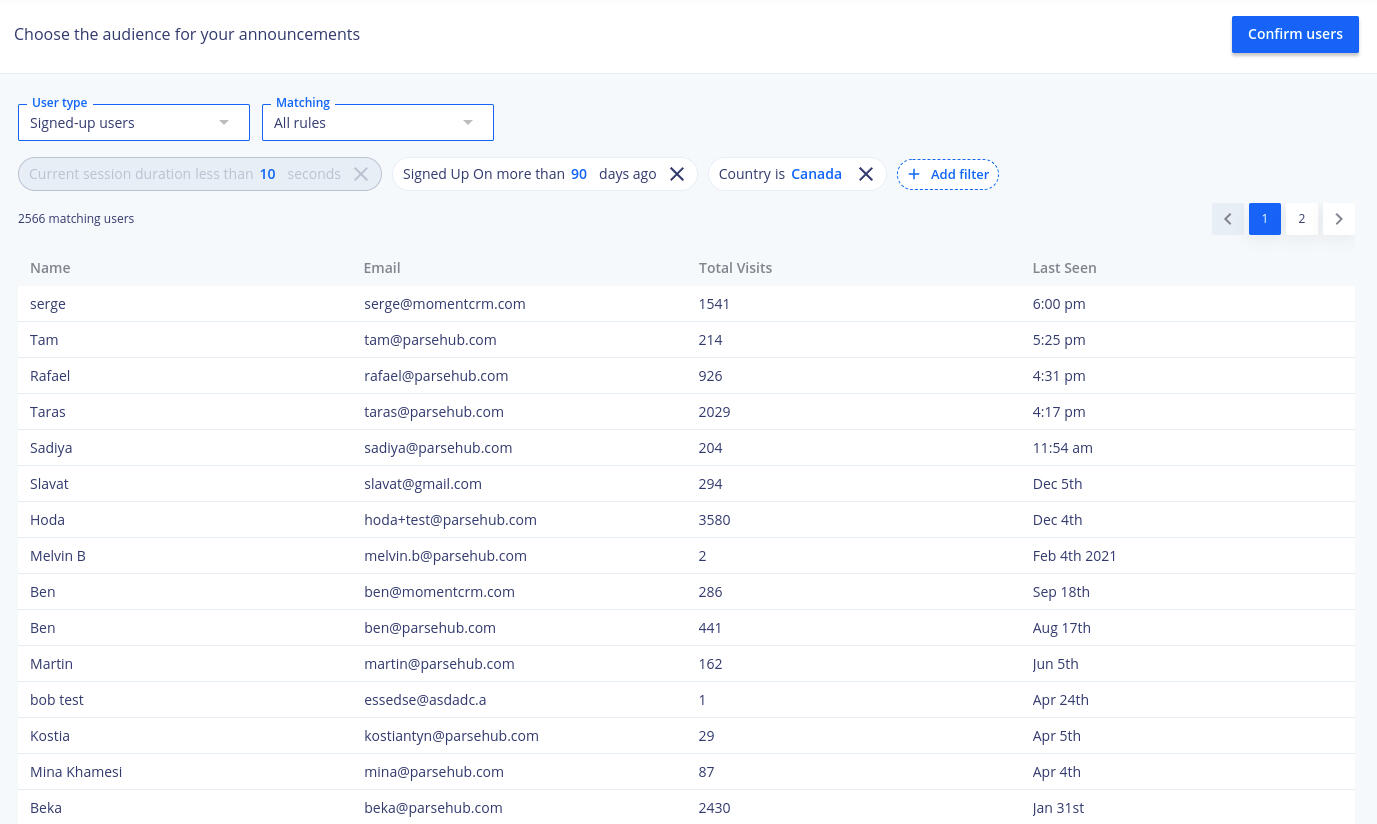Screen dimensions: 1377x824
Task: Select the serge user row
Action: (x=48, y=304)
